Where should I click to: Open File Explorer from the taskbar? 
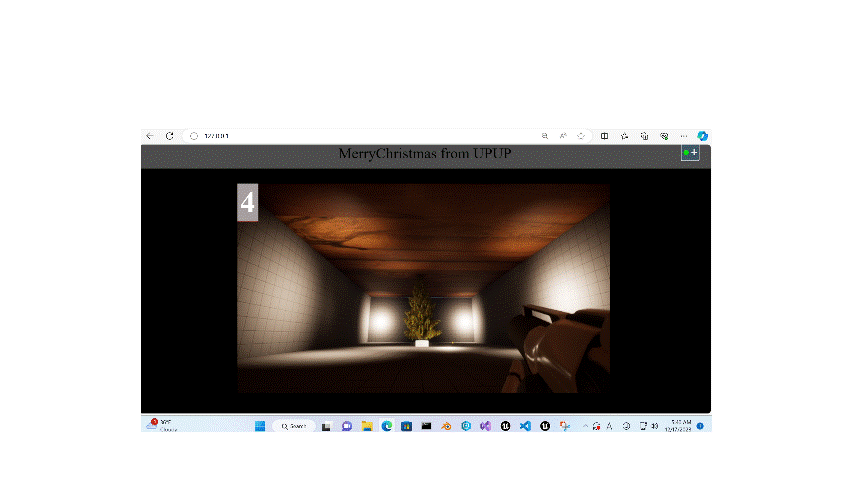tap(366, 426)
